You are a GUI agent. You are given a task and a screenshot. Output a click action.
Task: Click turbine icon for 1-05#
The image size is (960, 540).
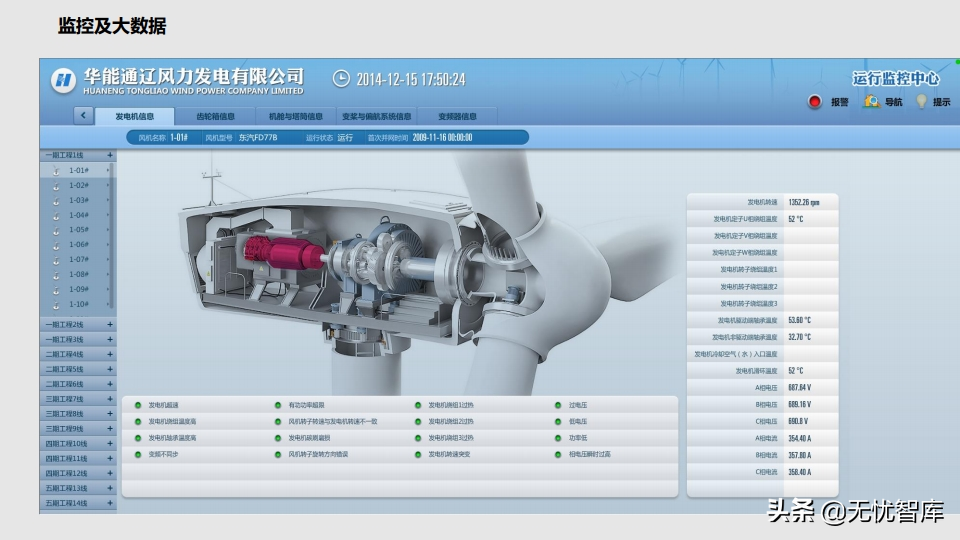click(56, 230)
